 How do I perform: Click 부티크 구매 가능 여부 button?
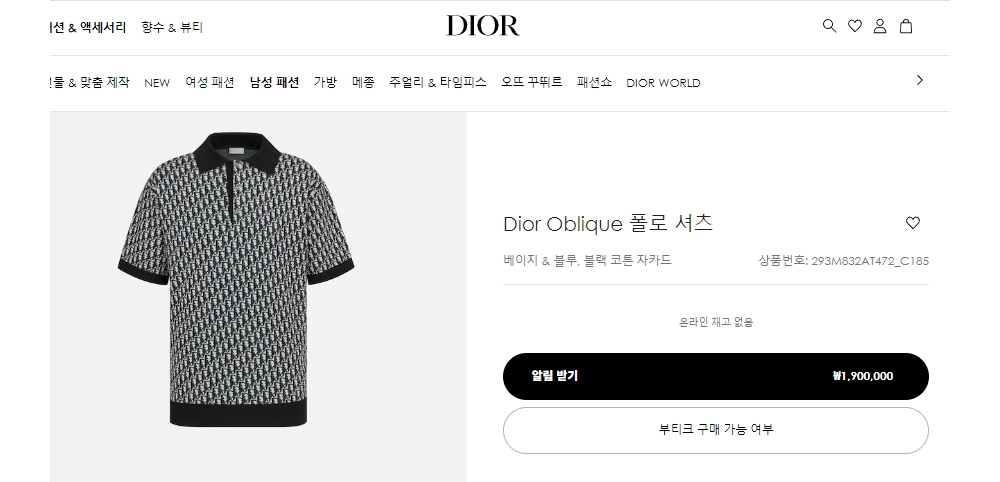tap(716, 430)
